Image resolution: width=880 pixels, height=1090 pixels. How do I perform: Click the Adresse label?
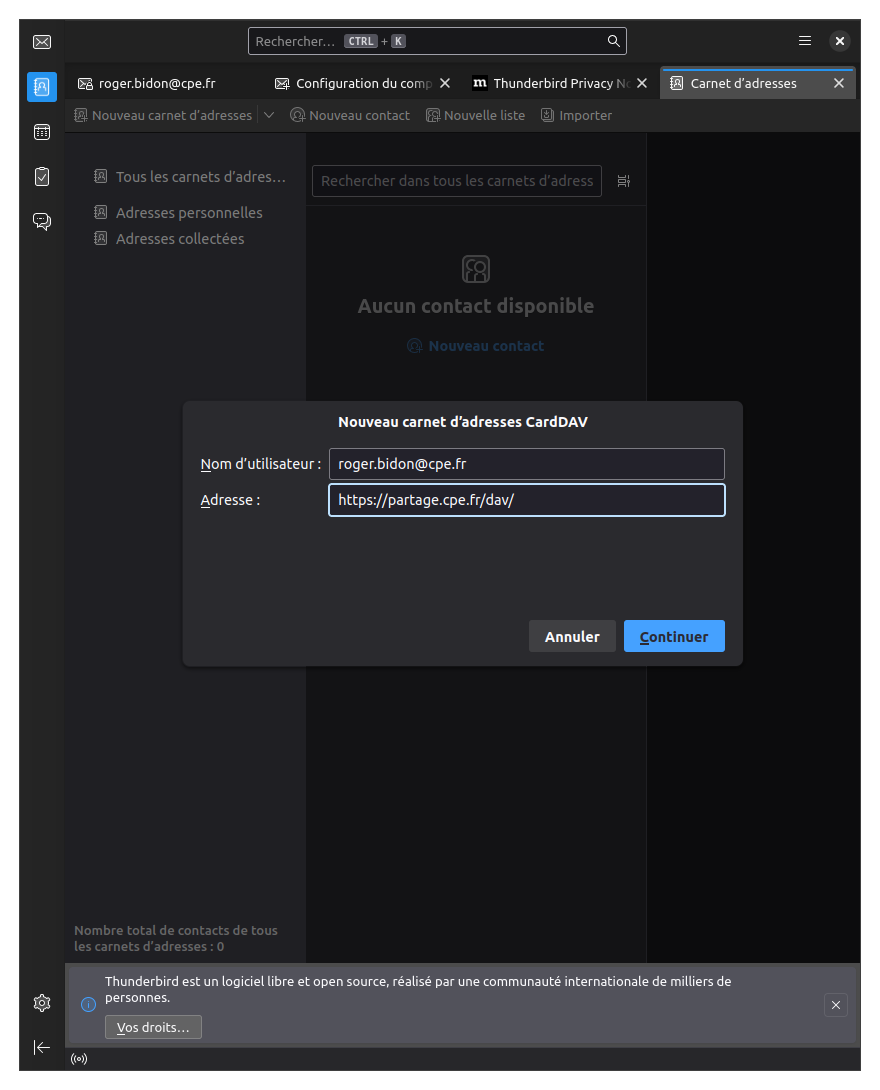pyautogui.click(x=230, y=500)
